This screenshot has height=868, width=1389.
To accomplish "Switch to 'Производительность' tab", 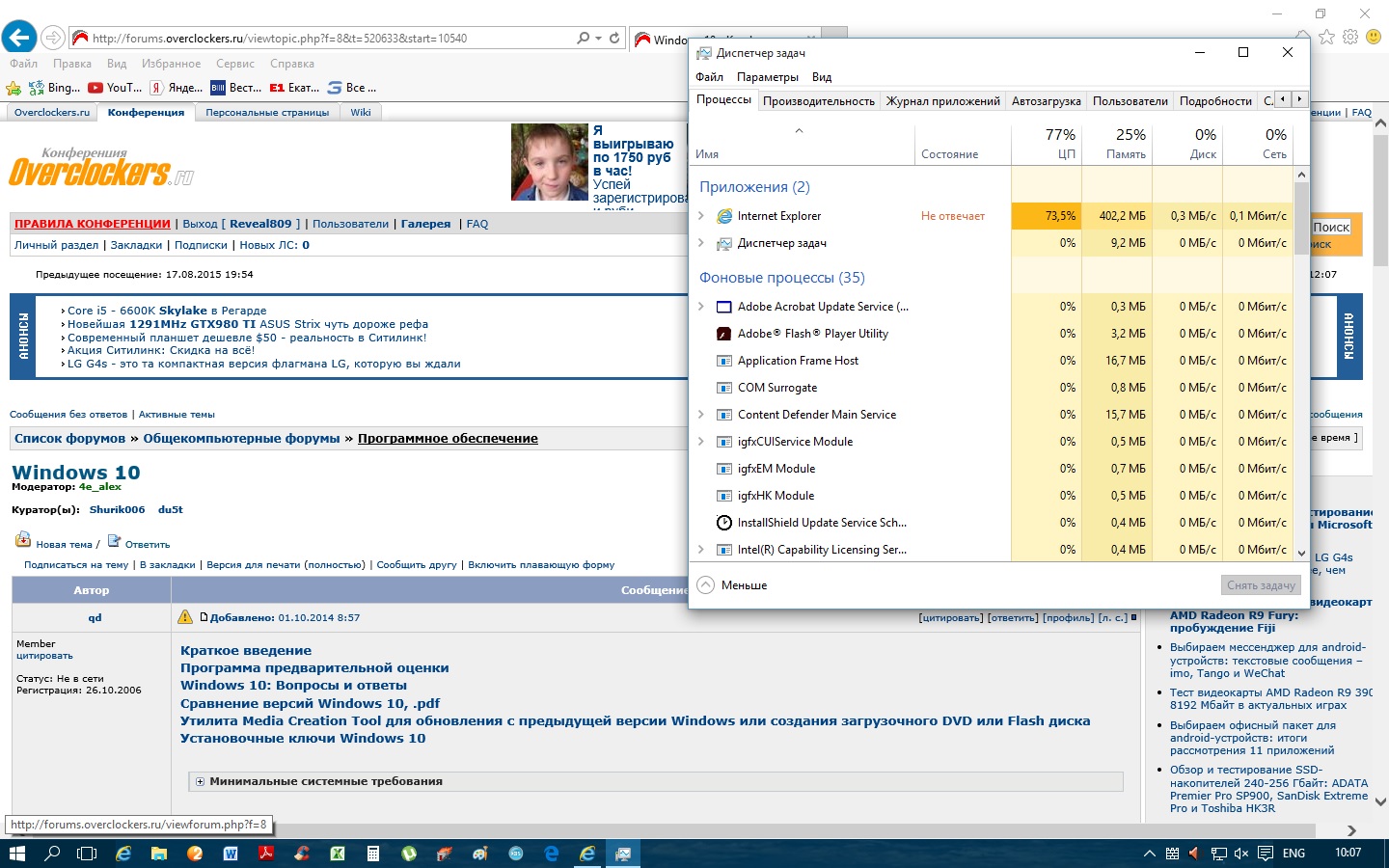I will [x=819, y=101].
